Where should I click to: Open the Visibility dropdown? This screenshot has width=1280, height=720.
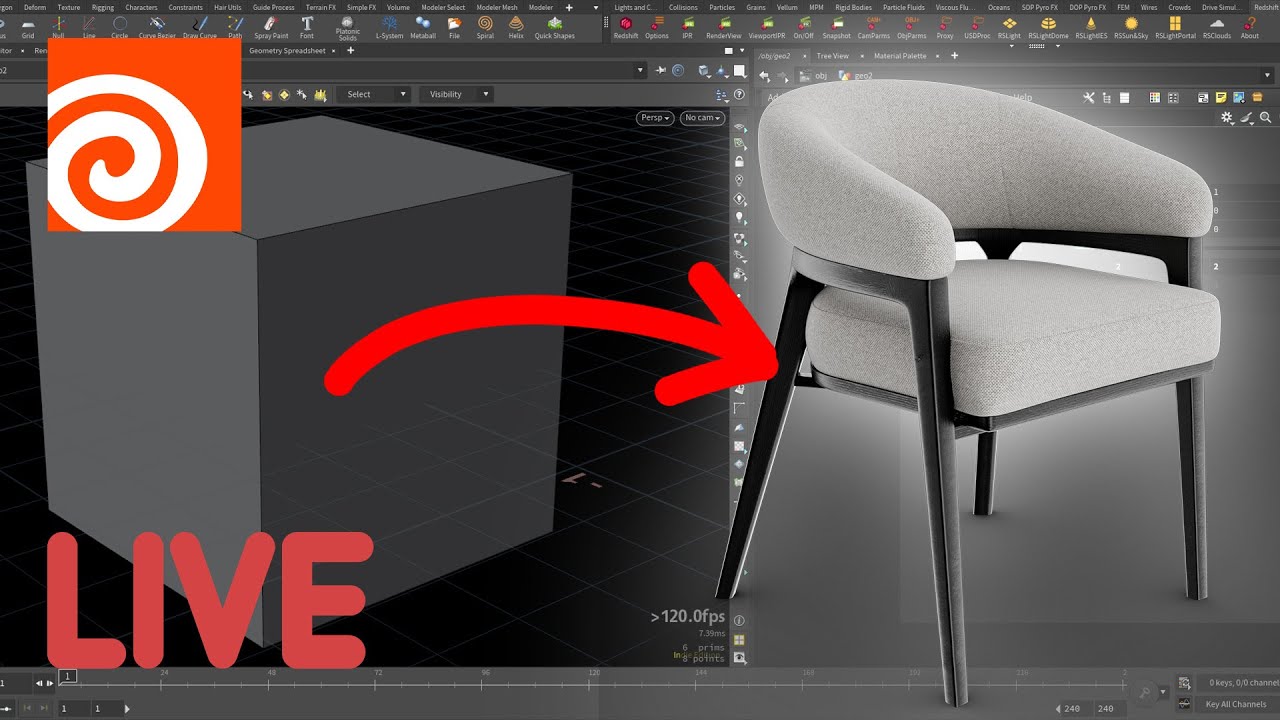coord(456,94)
